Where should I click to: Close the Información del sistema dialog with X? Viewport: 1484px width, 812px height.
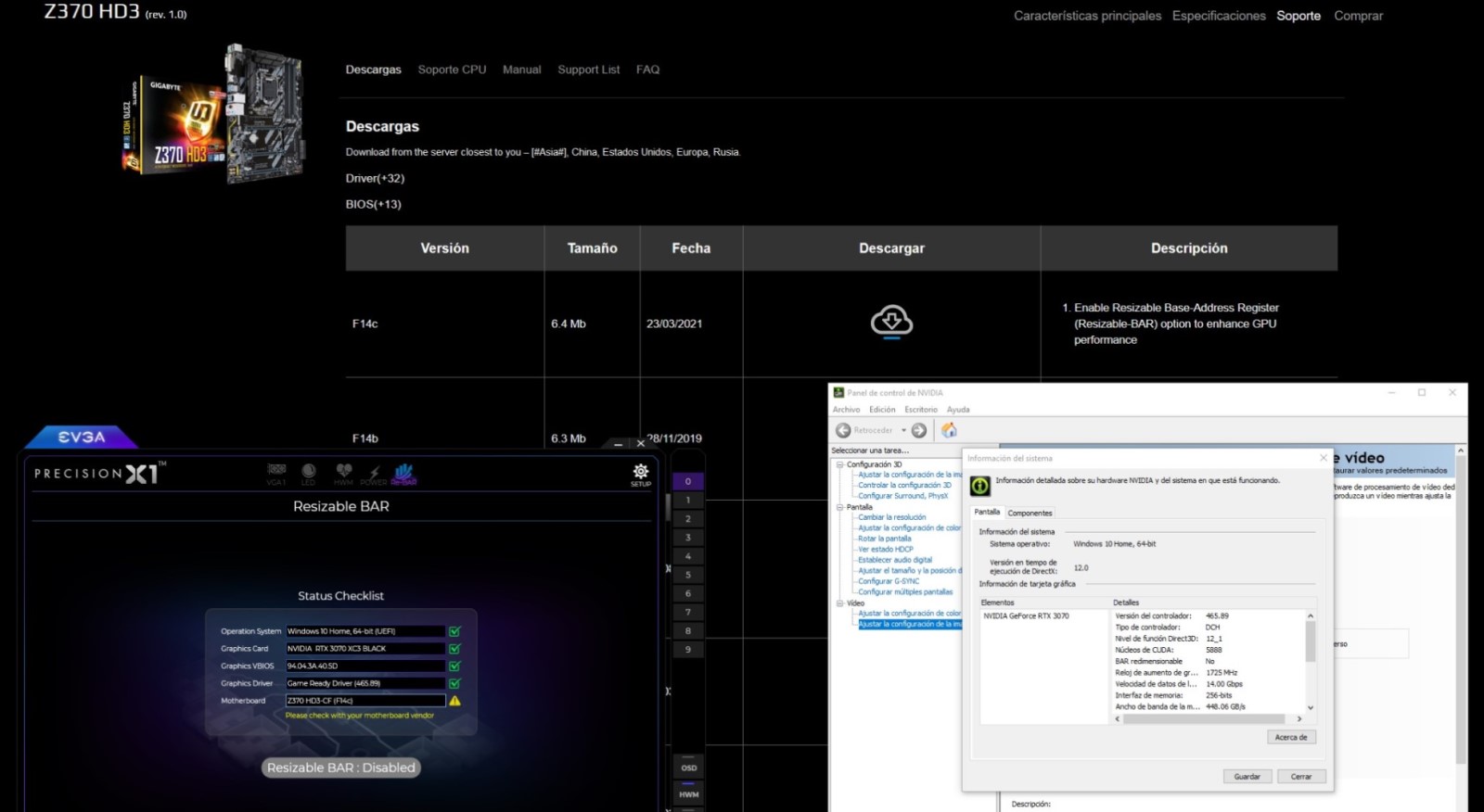pyautogui.click(x=1324, y=458)
